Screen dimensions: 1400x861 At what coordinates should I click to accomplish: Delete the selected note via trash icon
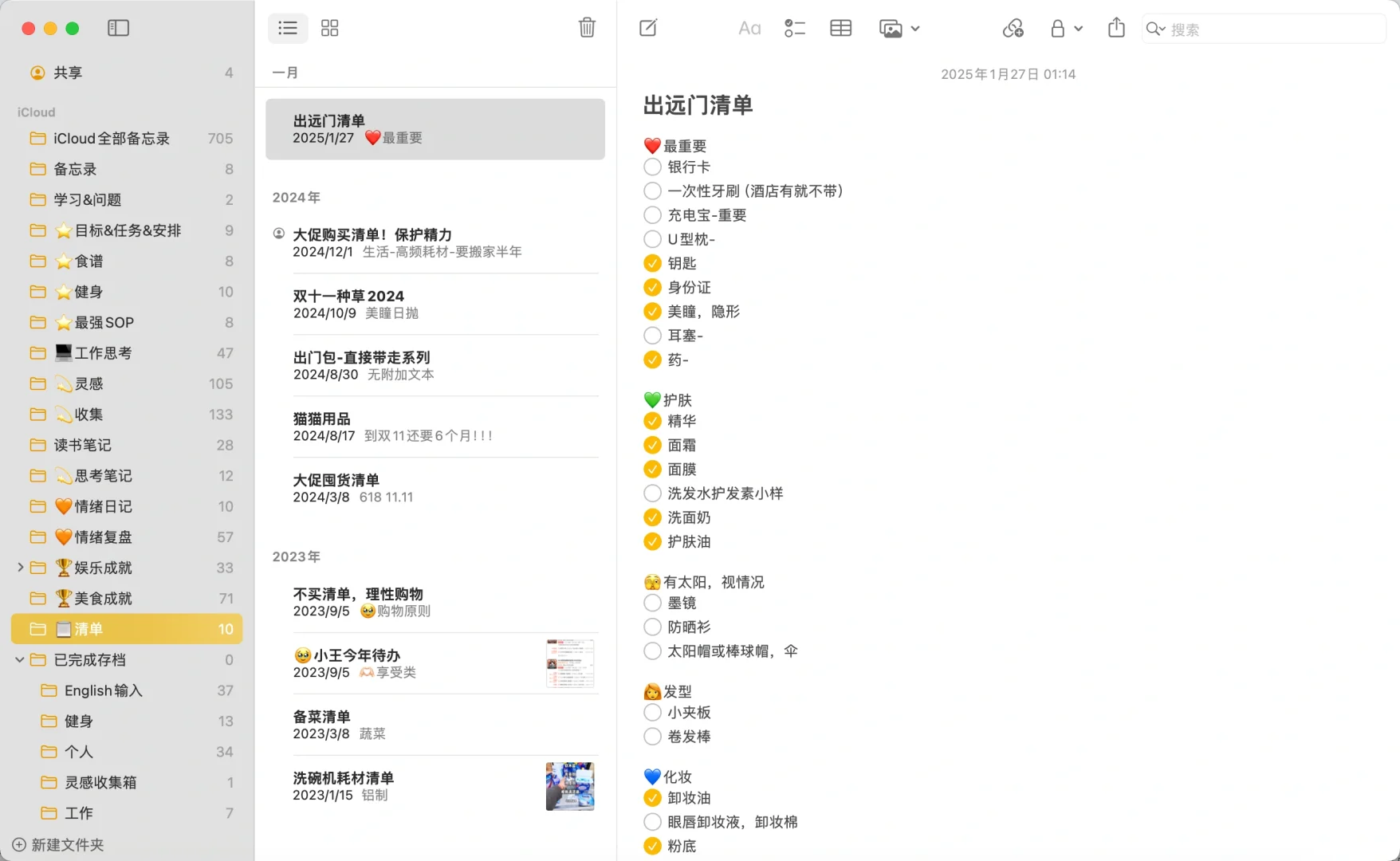[x=587, y=28]
